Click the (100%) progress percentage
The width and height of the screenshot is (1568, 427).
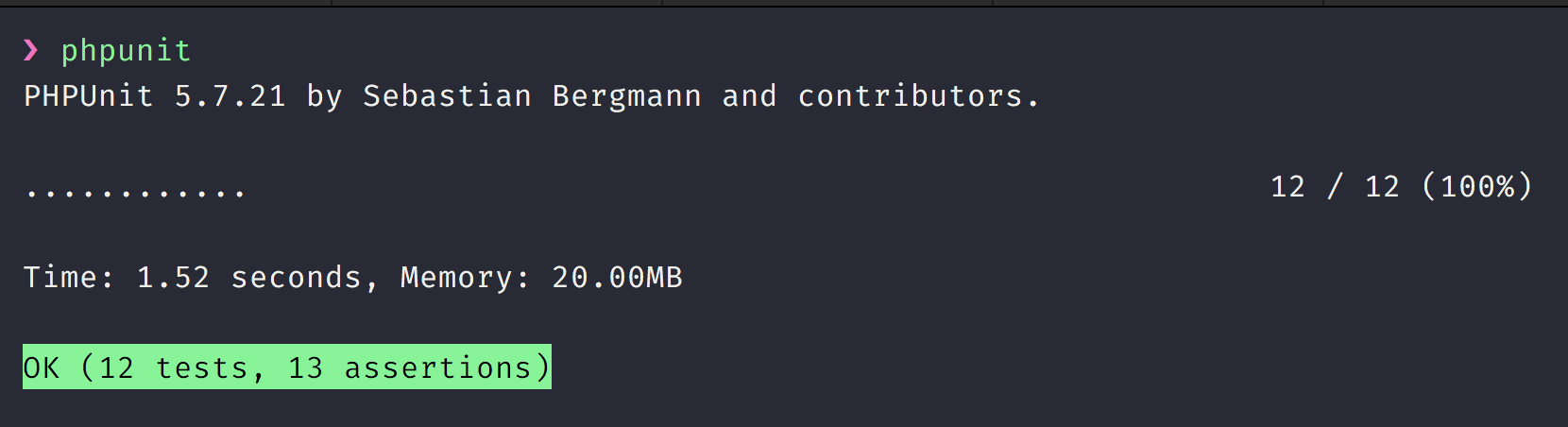click(x=1476, y=186)
